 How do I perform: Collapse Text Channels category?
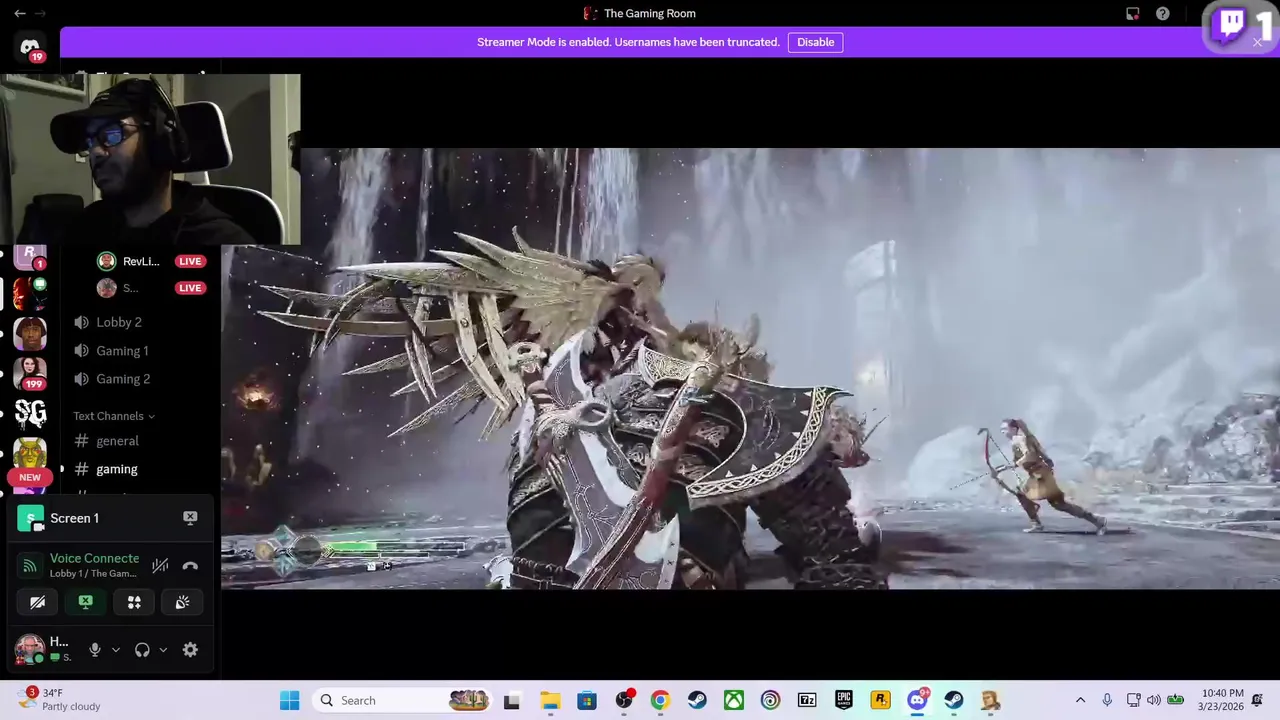pyautogui.click(x=113, y=416)
